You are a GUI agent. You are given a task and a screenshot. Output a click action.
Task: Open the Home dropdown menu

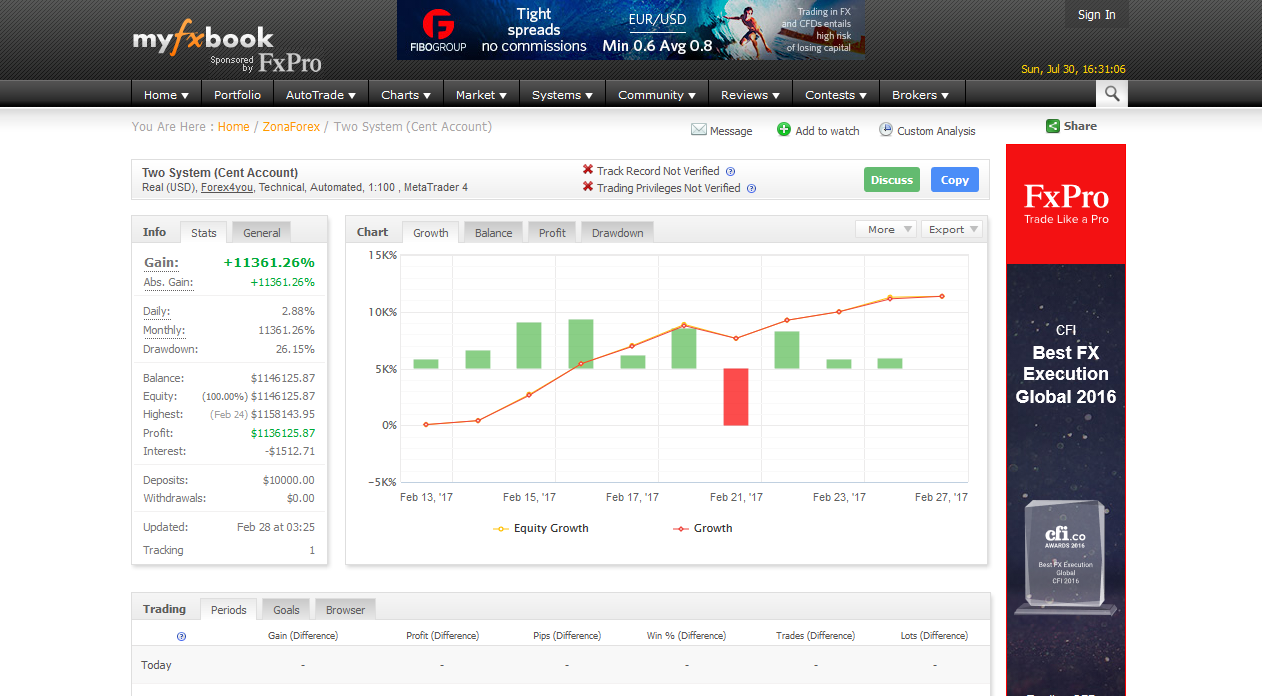(x=166, y=95)
